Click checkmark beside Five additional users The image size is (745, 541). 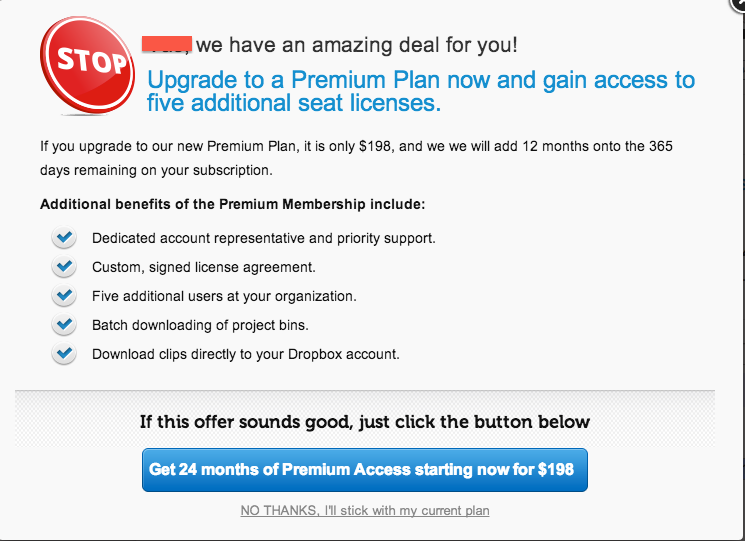point(64,296)
